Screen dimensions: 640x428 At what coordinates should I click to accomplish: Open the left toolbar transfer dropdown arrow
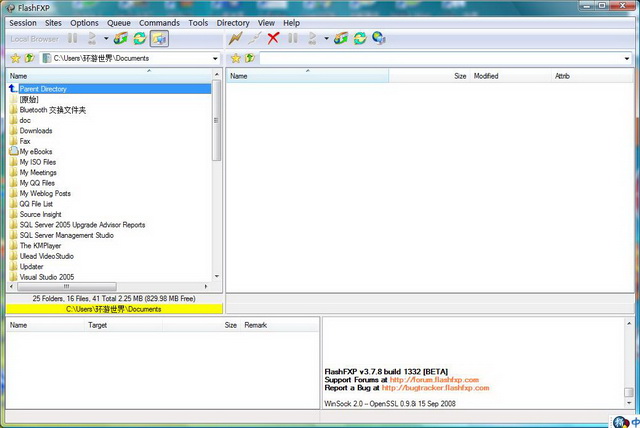pos(106,39)
